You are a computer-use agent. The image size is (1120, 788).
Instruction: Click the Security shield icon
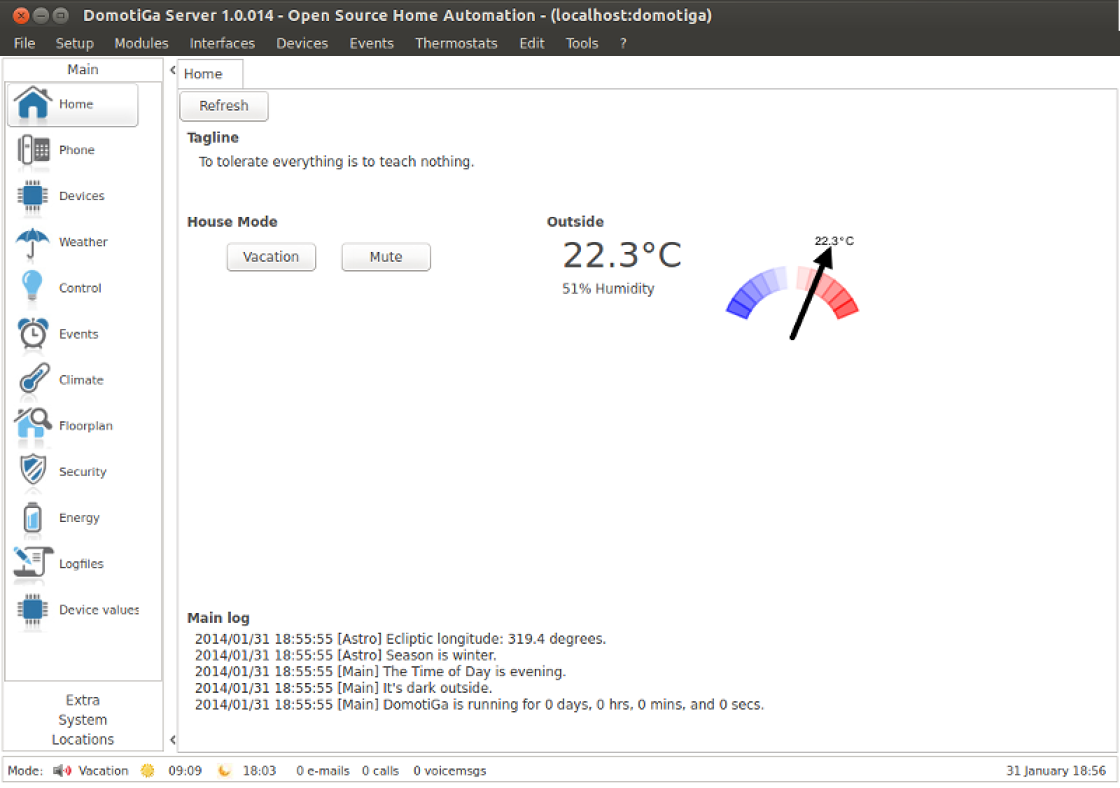pos(33,472)
